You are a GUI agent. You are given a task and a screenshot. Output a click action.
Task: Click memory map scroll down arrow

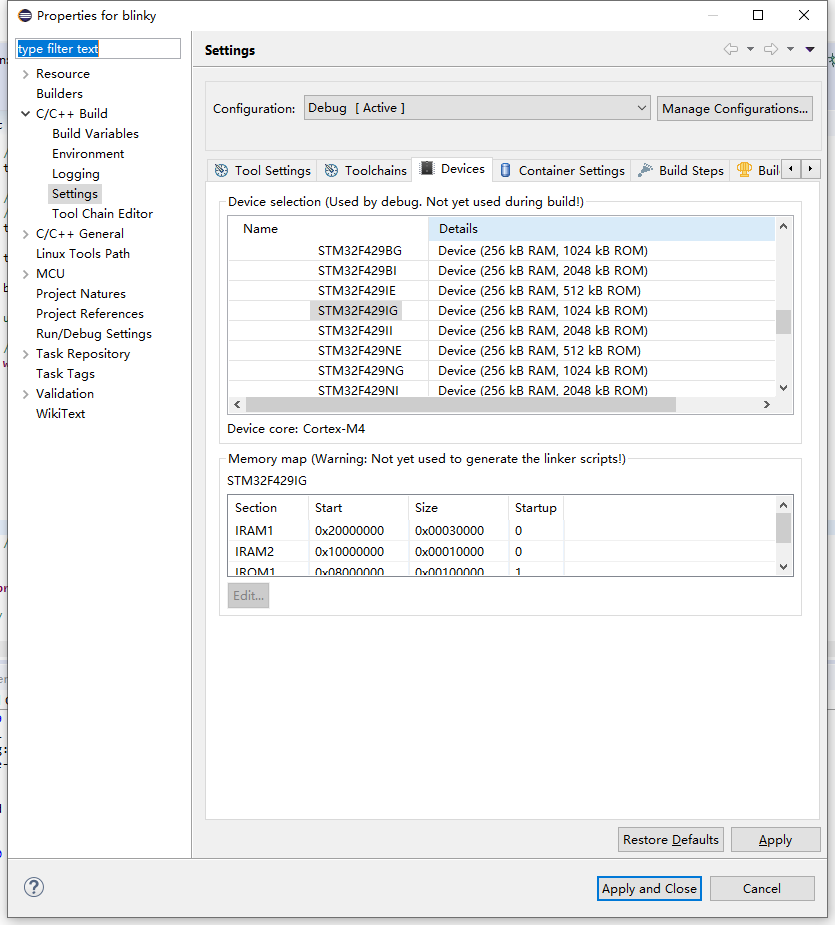pos(783,567)
